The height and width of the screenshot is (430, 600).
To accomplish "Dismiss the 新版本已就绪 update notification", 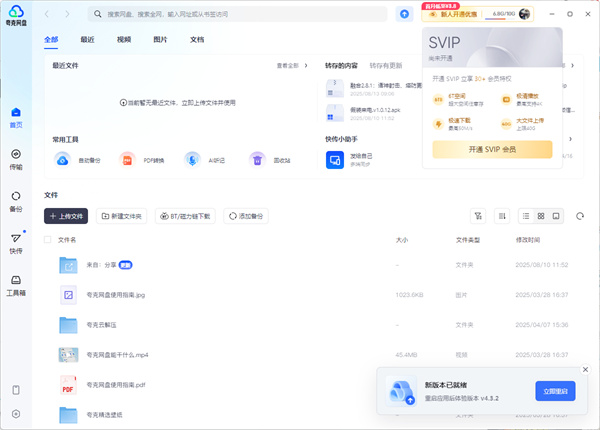I will click(x=585, y=370).
